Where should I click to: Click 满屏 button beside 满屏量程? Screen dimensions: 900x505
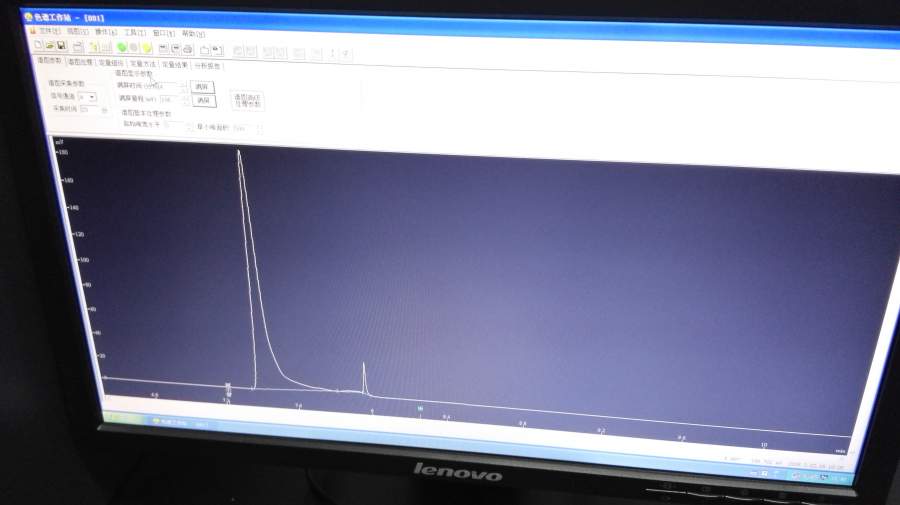point(204,100)
